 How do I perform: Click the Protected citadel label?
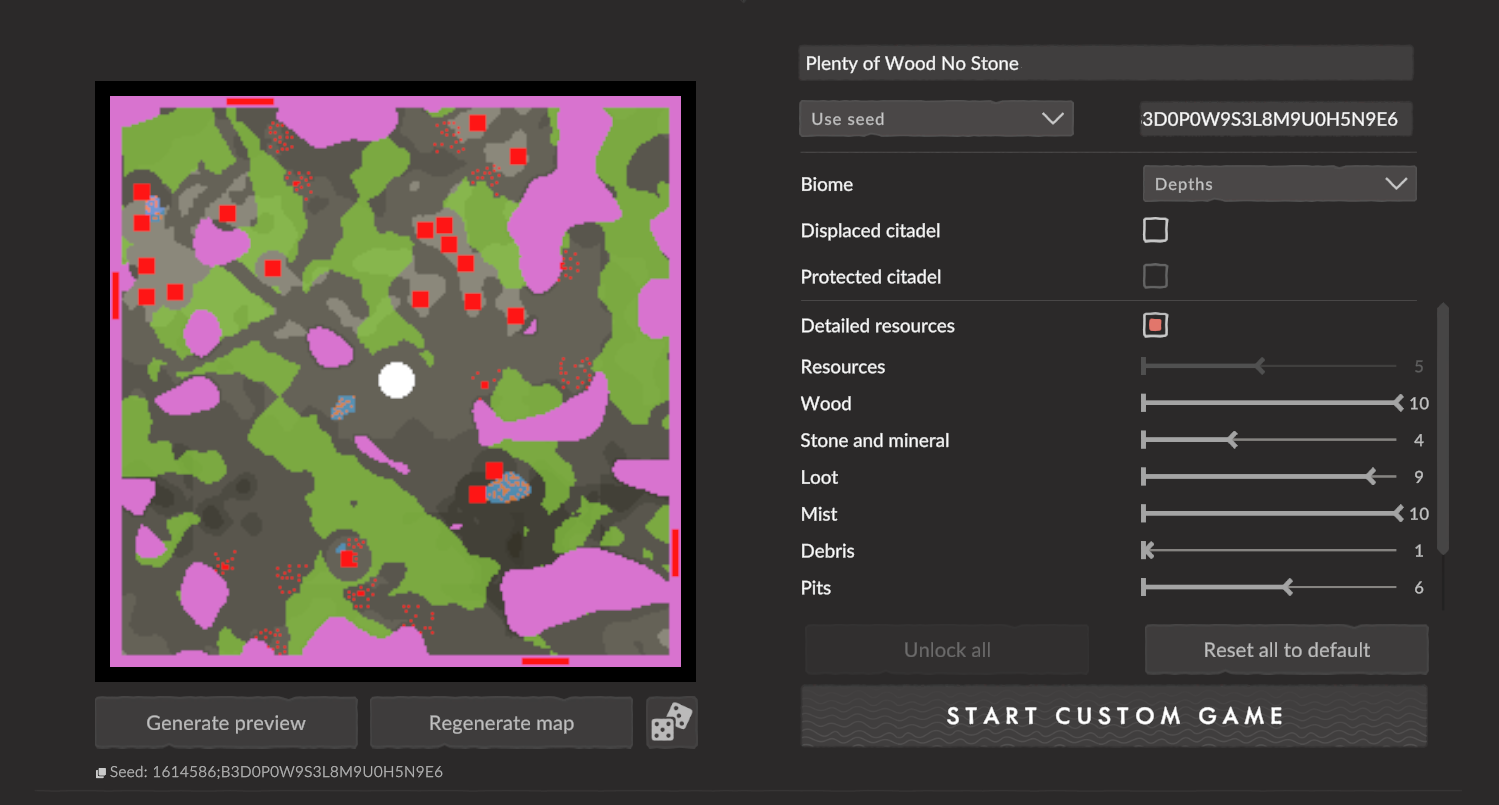pyautogui.click(x=871, y=277)
